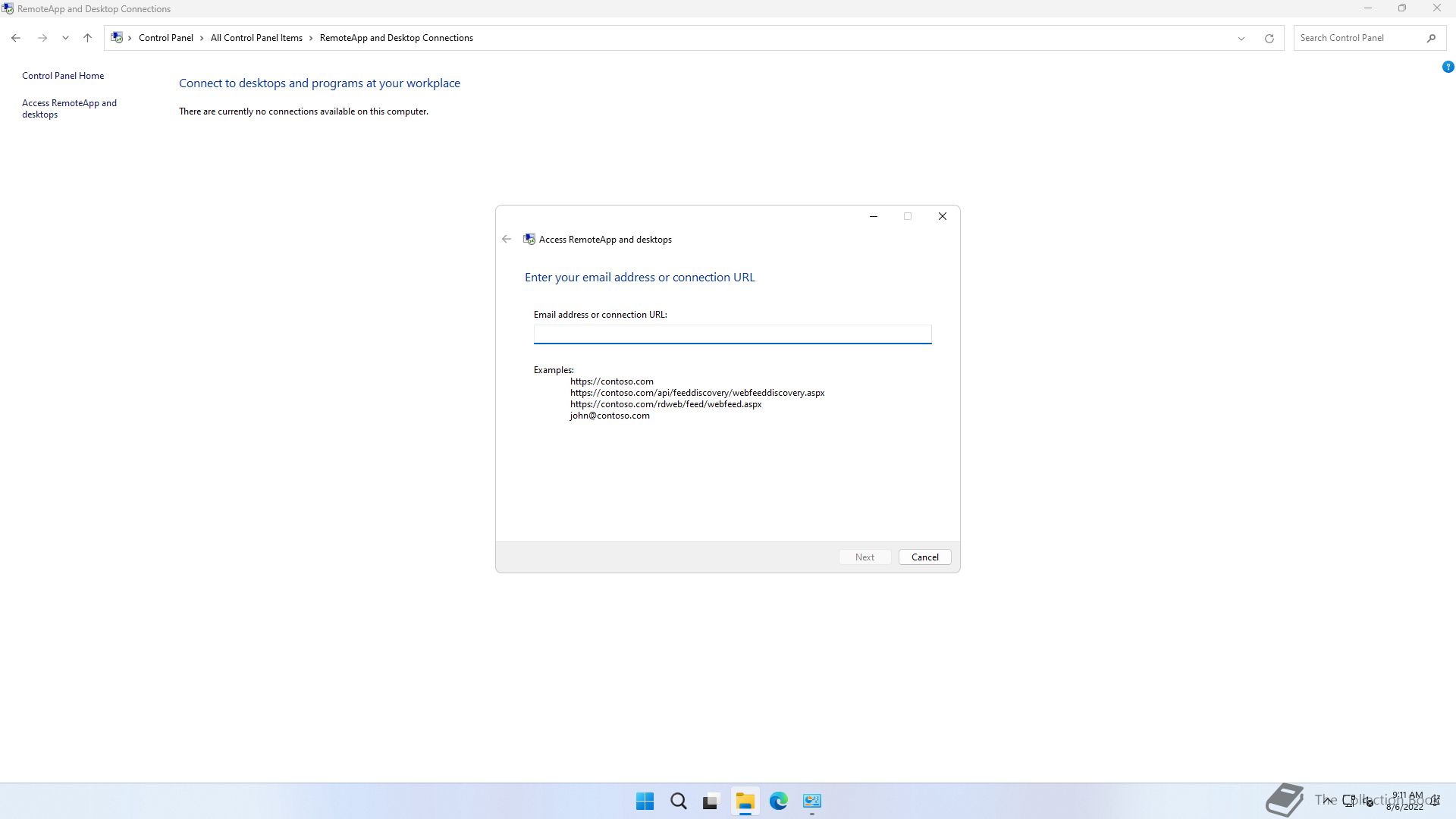1456x819 pixels.
Task: Expand the address bar history dropdown
Action: pyautogui.click(x=1241, y=38)
